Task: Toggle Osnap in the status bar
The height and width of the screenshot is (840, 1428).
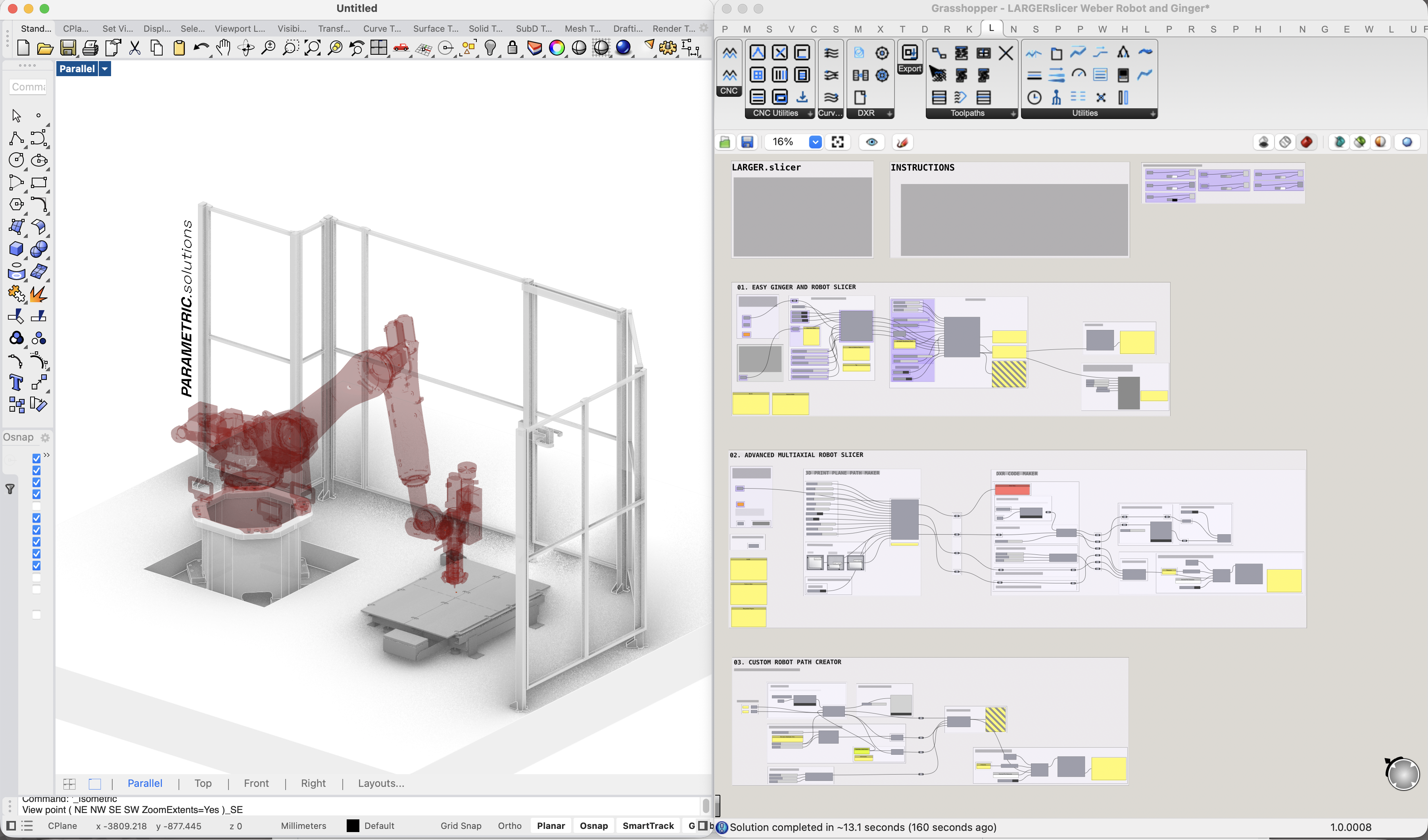Action: 593,826
